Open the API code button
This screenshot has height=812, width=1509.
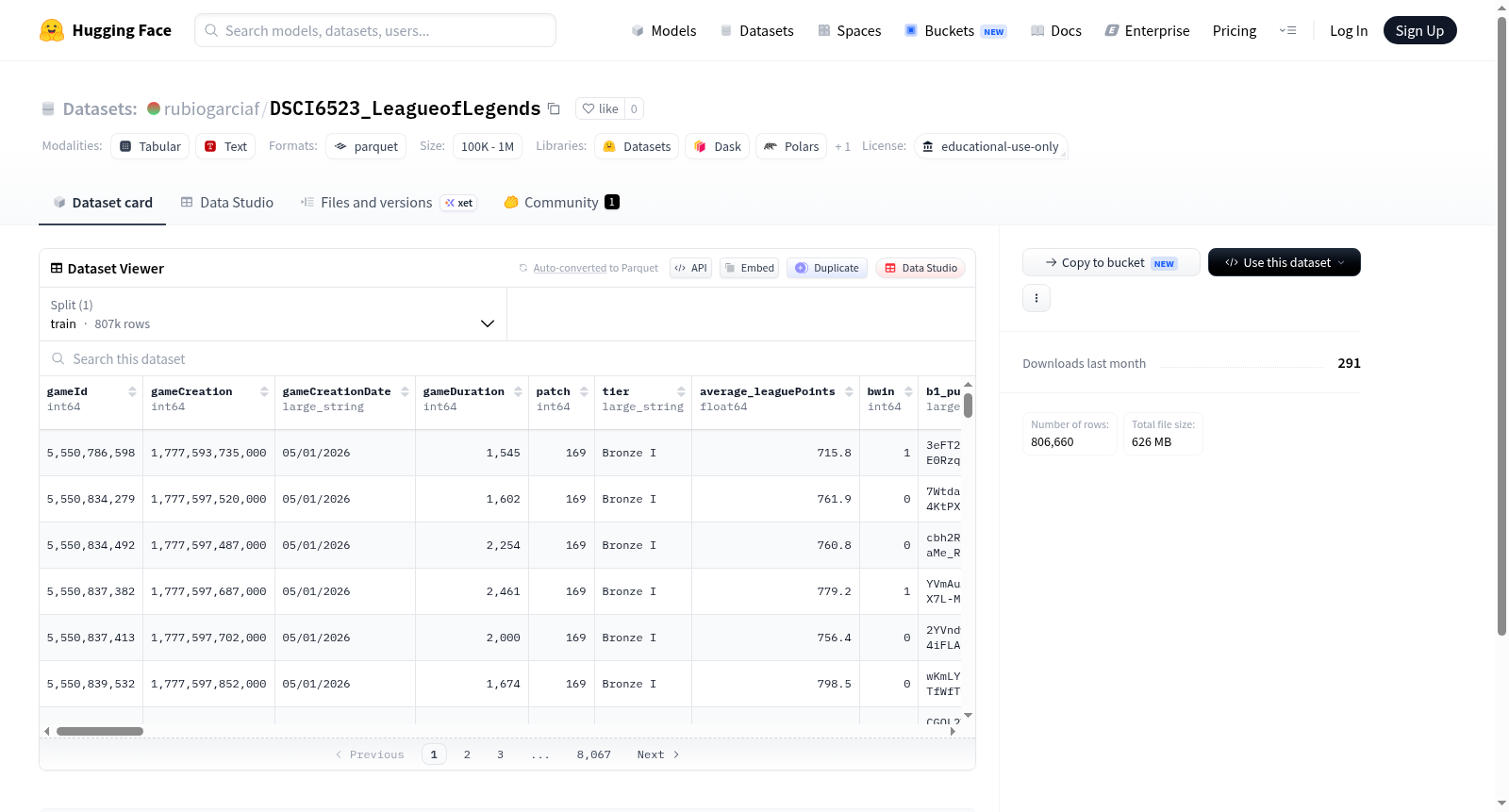pos(690,268)
